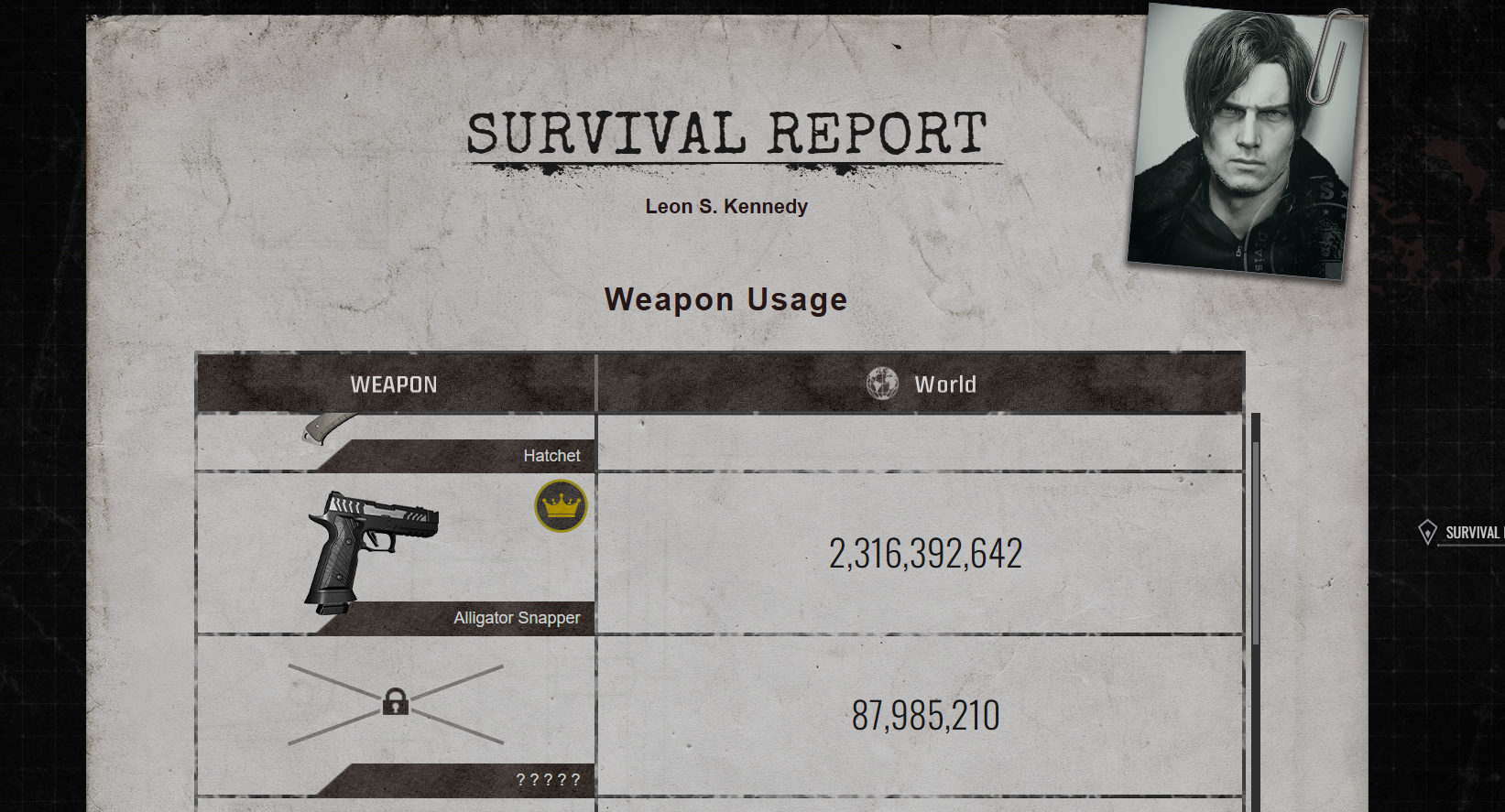The height and width of the screenshot is (812, 1505).
Task: Click the ????? locked weapon label
Action: click(x=548, y=780)
